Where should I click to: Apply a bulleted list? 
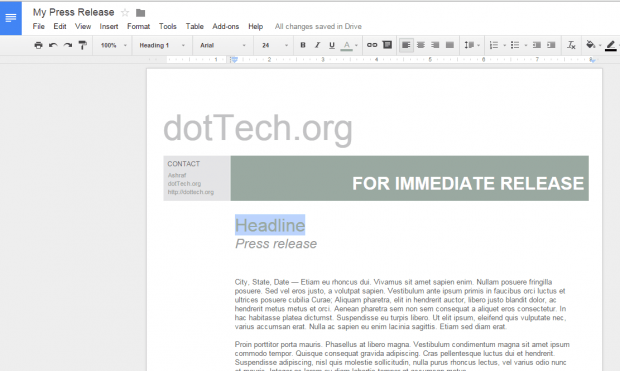click(x=515, y=45)
